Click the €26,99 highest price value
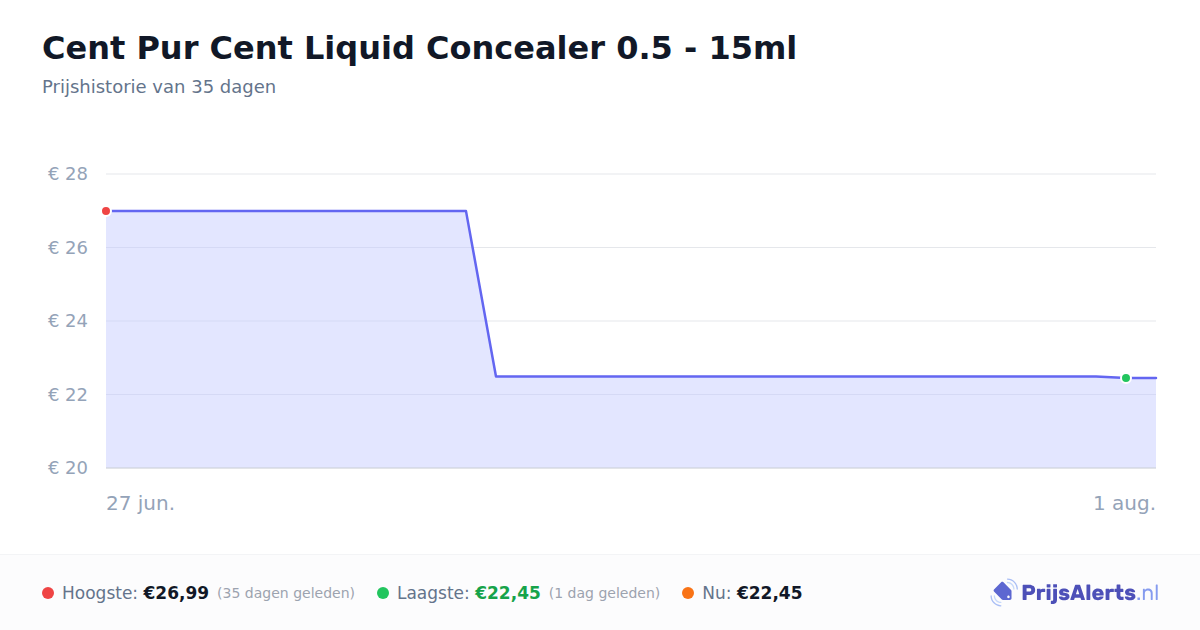 point(176,593)
